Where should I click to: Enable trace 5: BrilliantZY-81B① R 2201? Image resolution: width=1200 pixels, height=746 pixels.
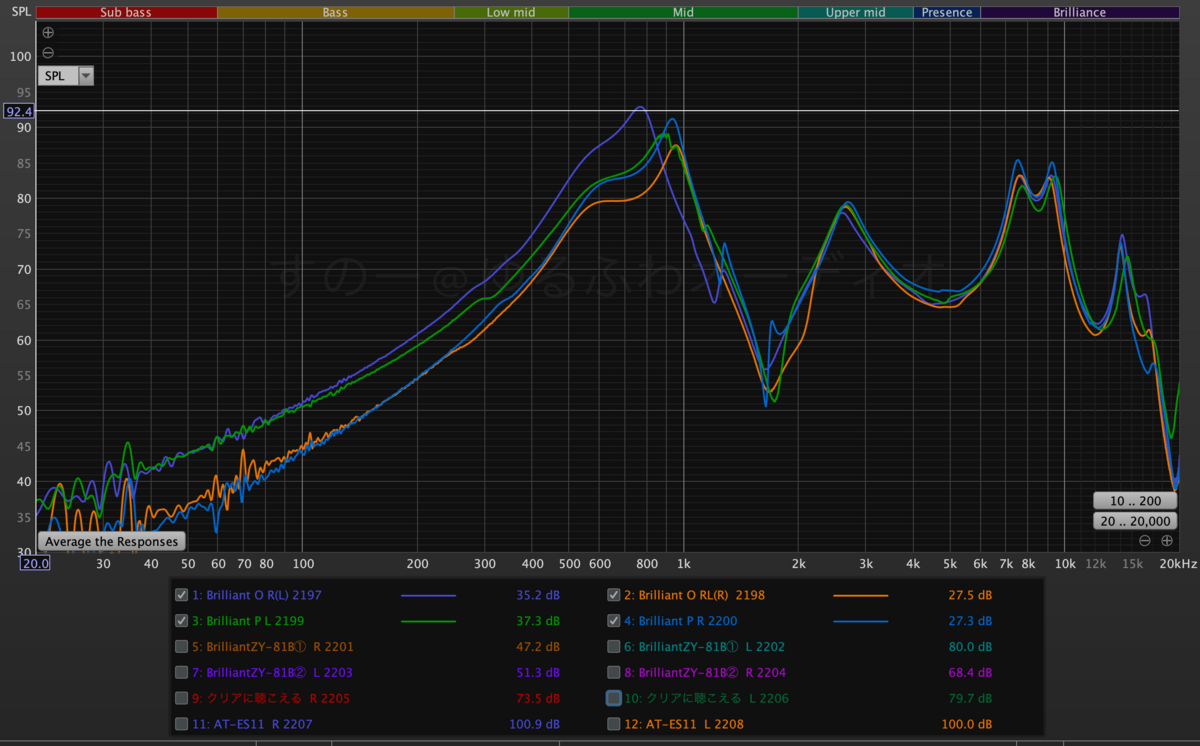[181, 646]
